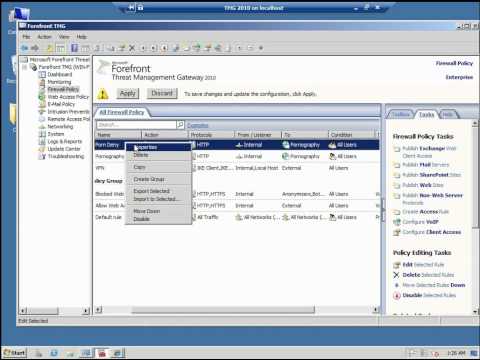Switch to the Help tab in task pane
The width and height of the screenshot is (480, 360).
(x=448, y=114)
